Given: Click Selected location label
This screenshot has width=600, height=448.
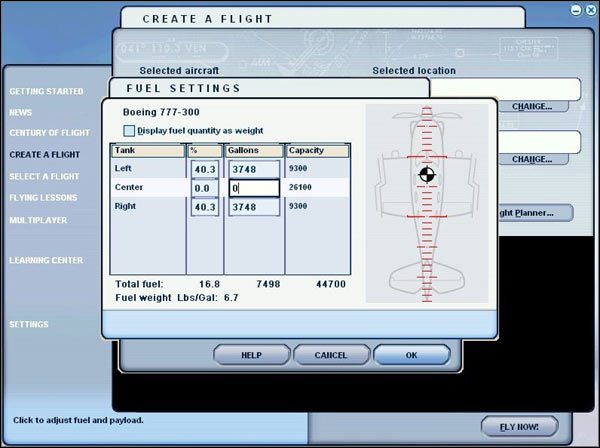Looking at the screenshot, I should [x=414, y=70].
